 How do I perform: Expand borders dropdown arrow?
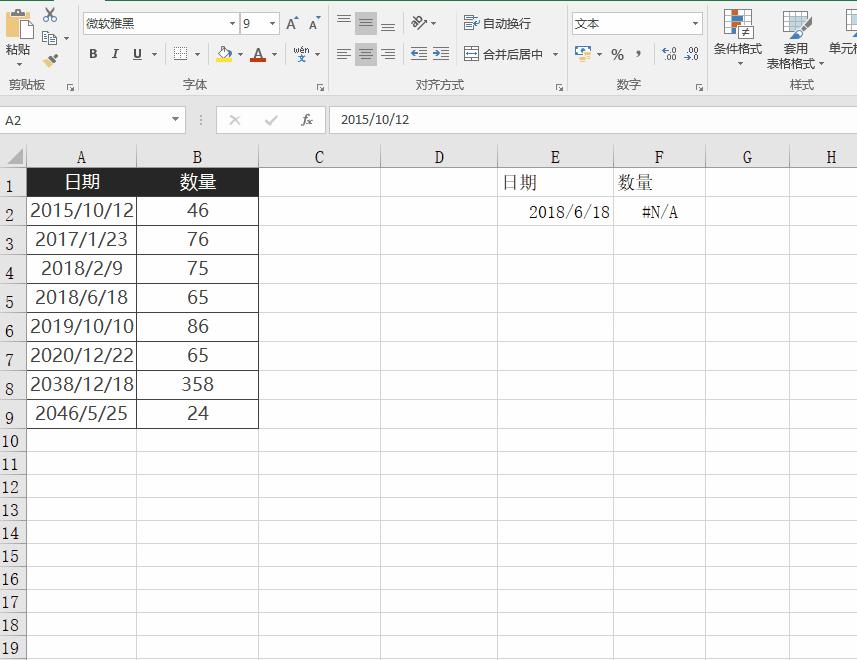[x=197, y=54]
